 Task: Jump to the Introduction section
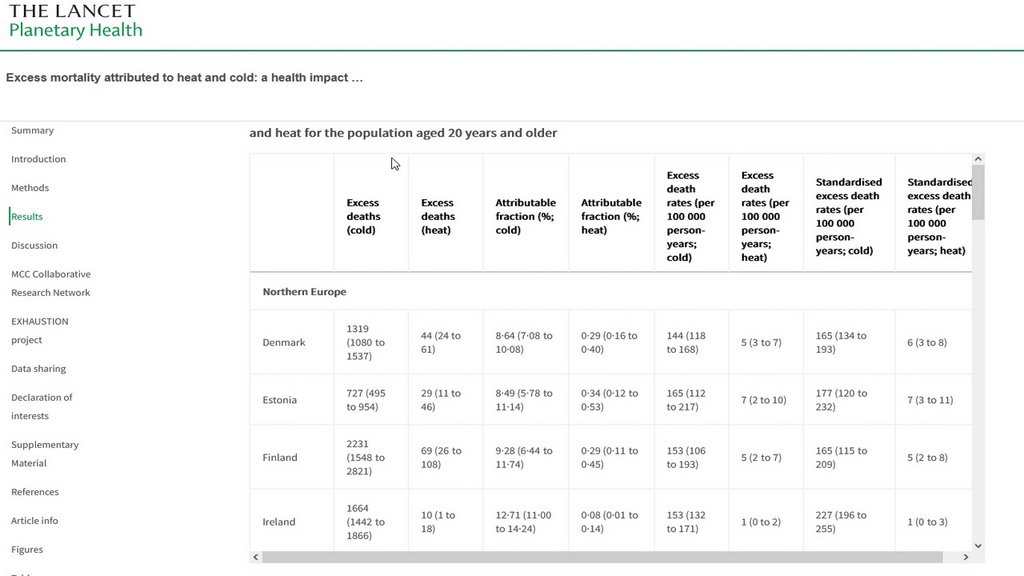click(x=39, y=159)
